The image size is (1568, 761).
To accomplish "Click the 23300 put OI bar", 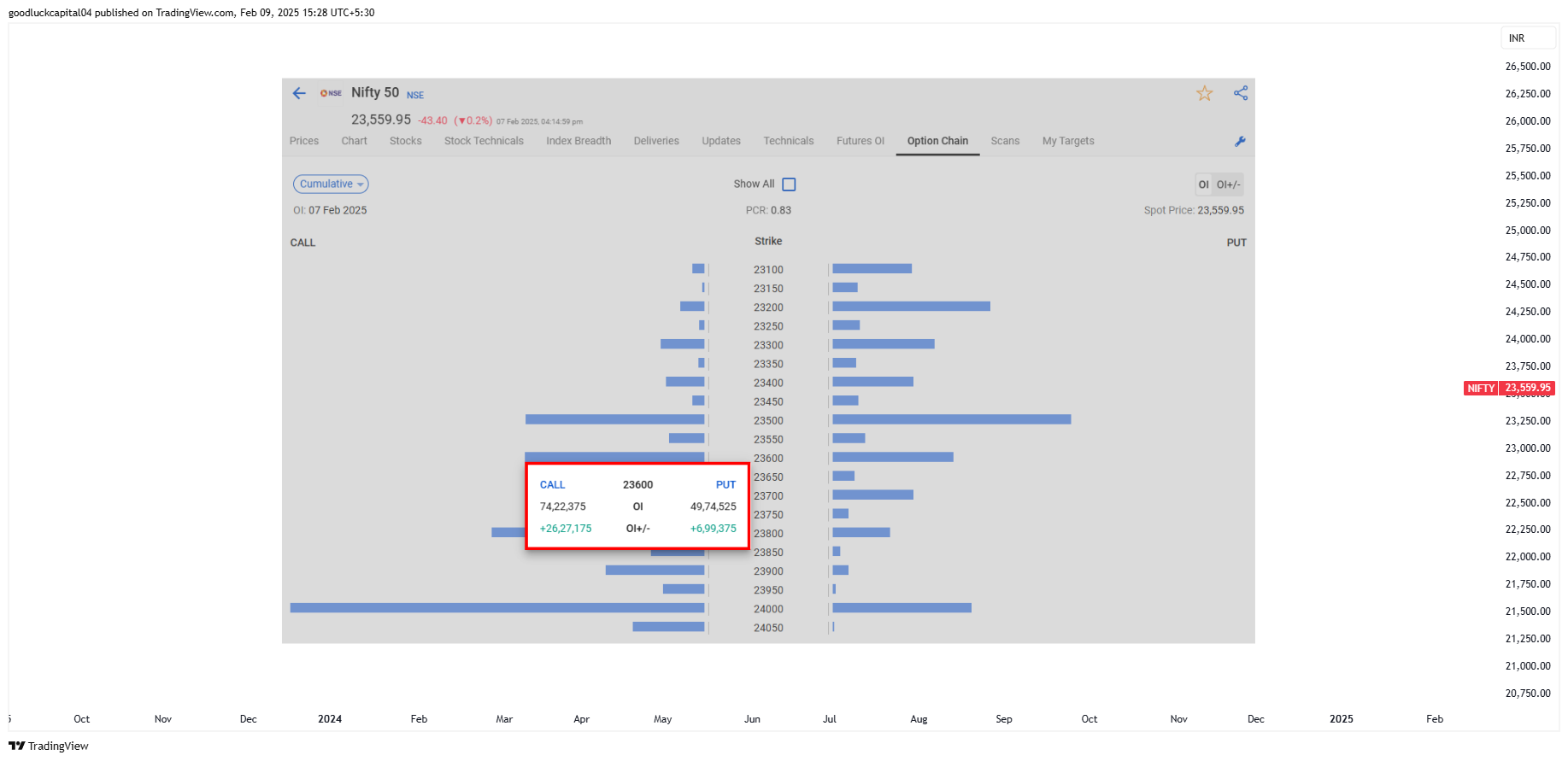I will tap(884, 343).
